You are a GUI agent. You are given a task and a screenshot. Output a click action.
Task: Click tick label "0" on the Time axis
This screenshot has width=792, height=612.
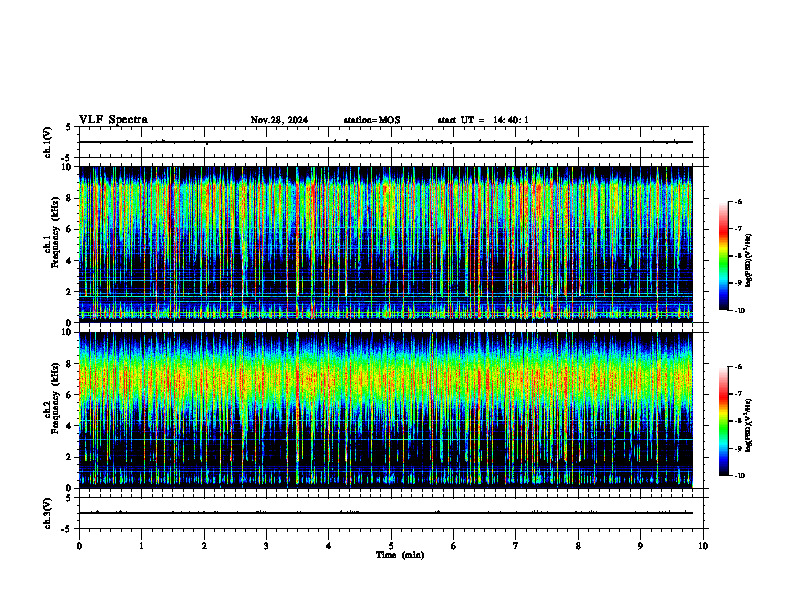(79, 546)
